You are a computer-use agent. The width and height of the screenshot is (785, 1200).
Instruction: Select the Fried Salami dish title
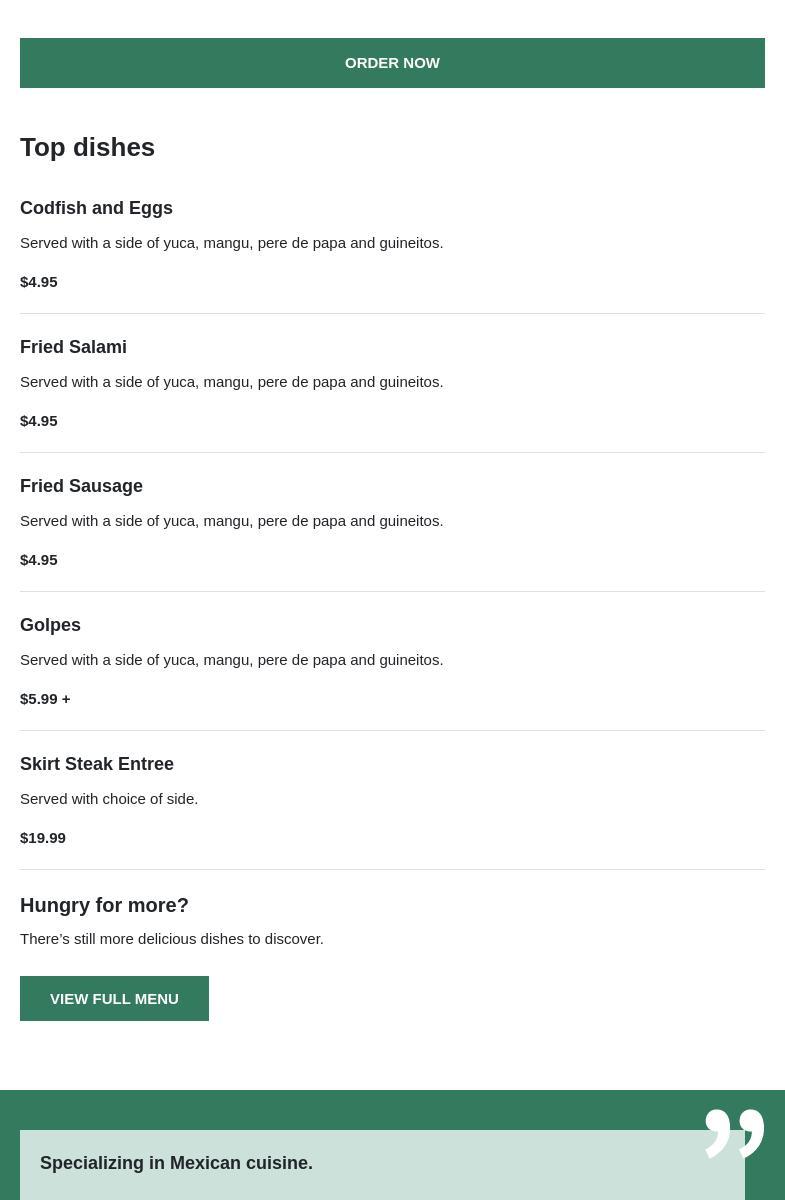point(73,347)
